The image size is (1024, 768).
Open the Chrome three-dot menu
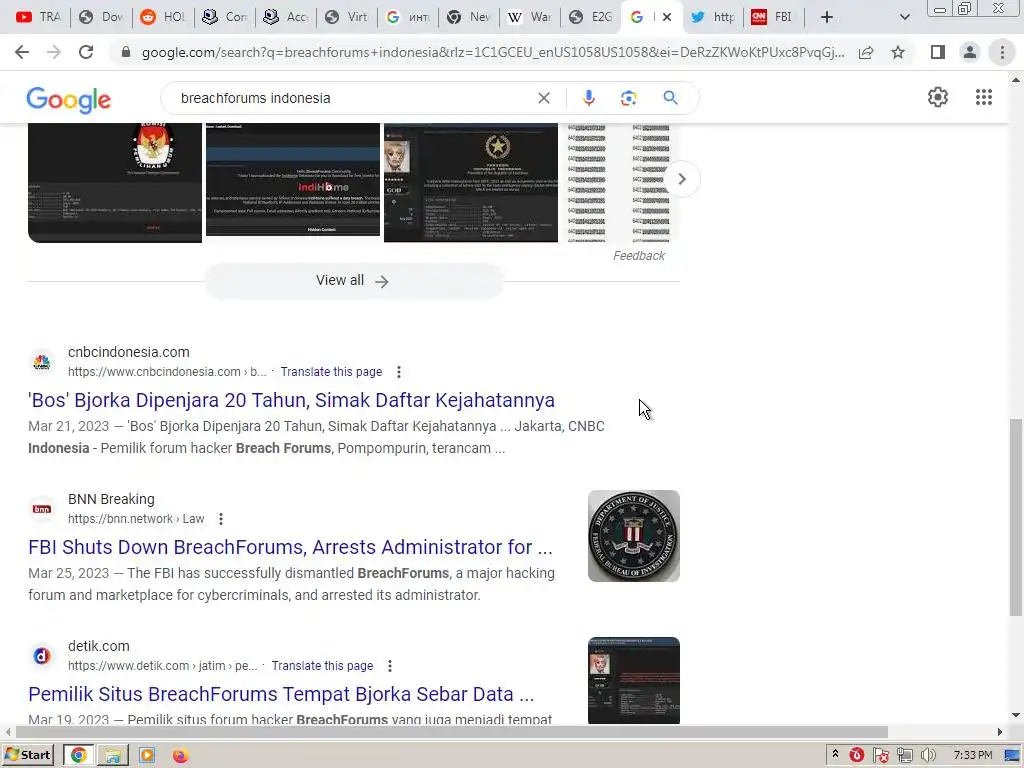click(1002, 52)
